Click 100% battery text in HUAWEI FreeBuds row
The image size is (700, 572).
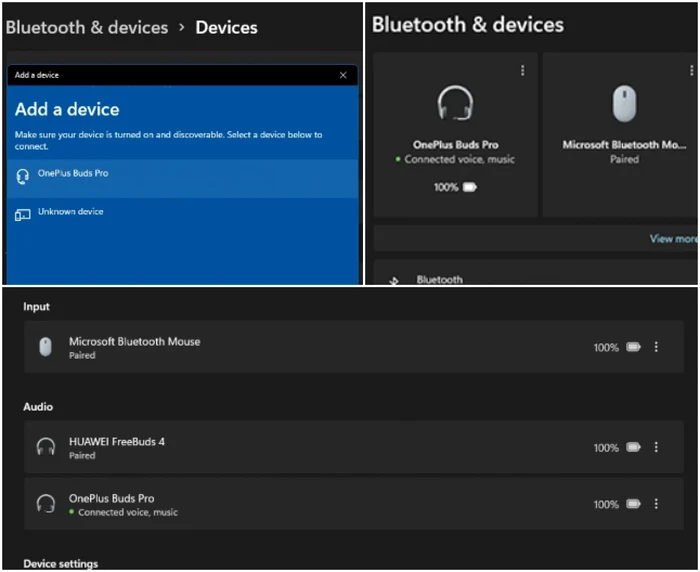(x=606, y=448)
